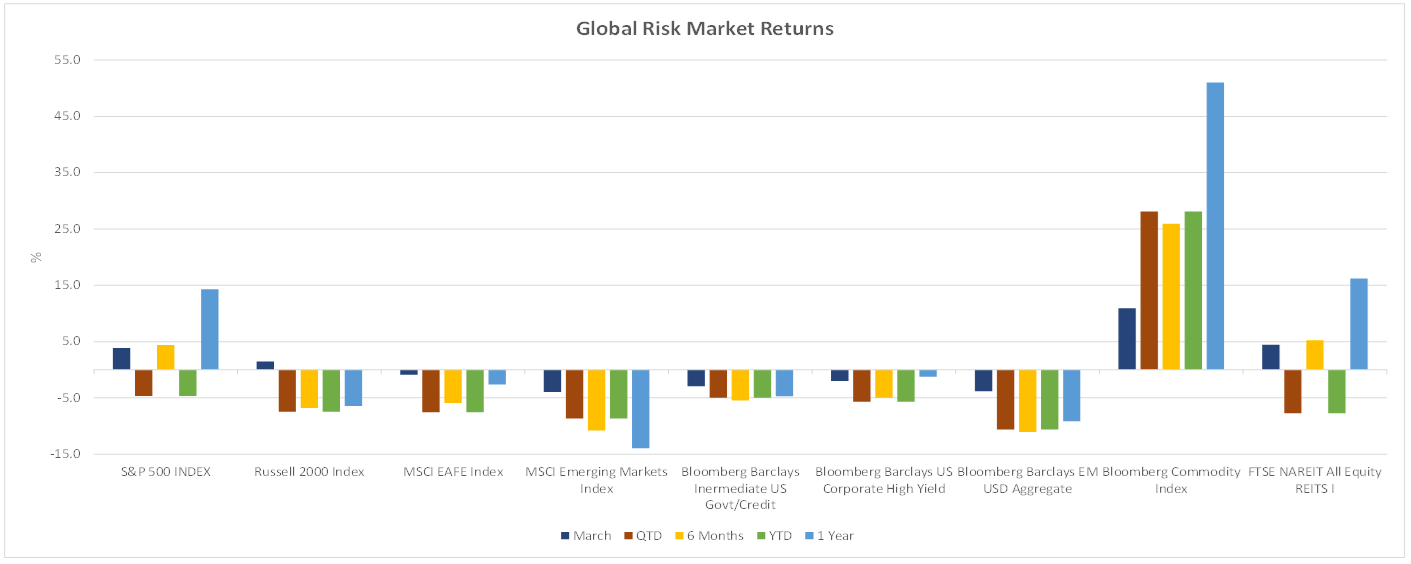Select the MSCI EAFE Index axis label

[x=453, y=472]
